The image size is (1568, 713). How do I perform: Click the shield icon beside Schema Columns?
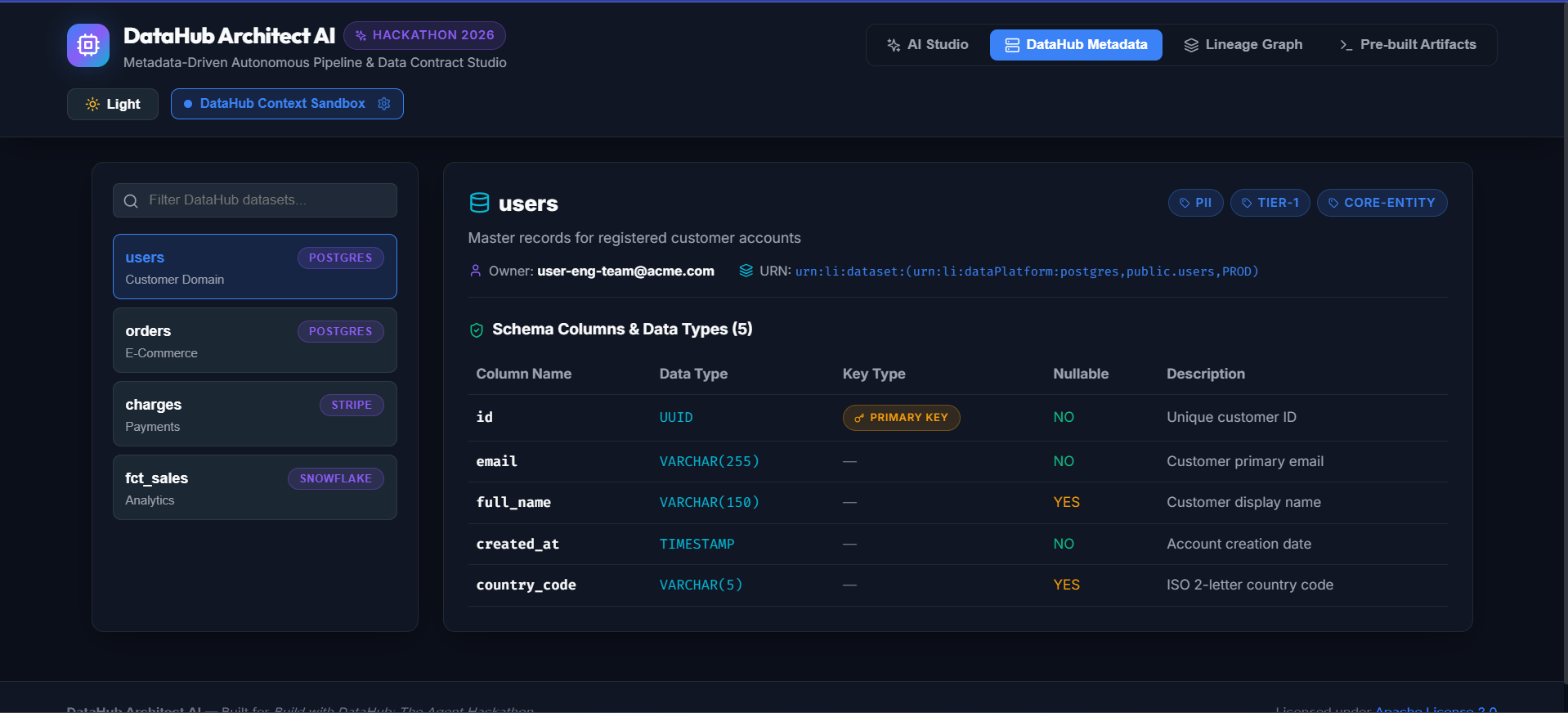click(x=477, y=330)
